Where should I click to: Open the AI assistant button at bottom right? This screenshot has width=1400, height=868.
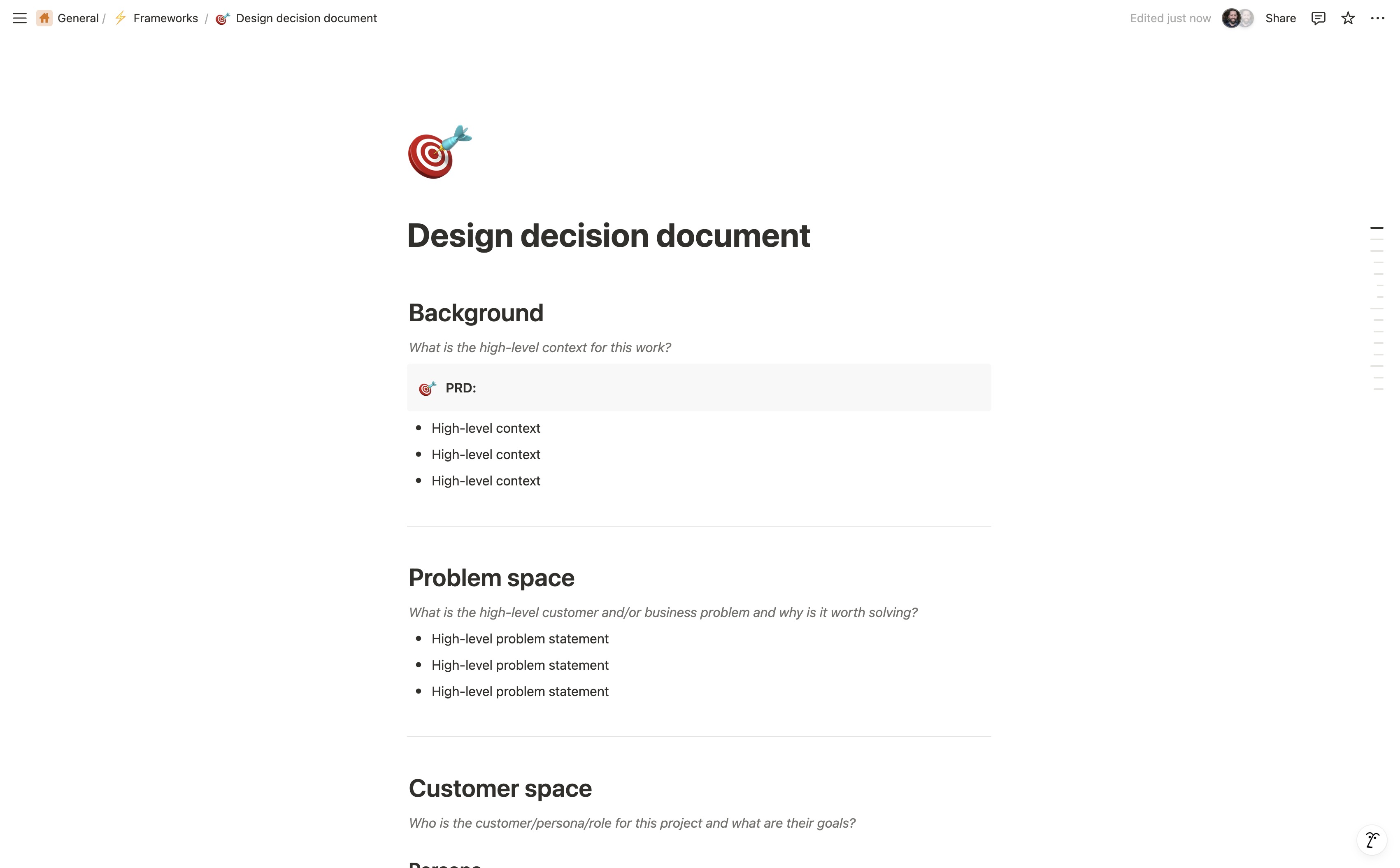(1371, 840)
